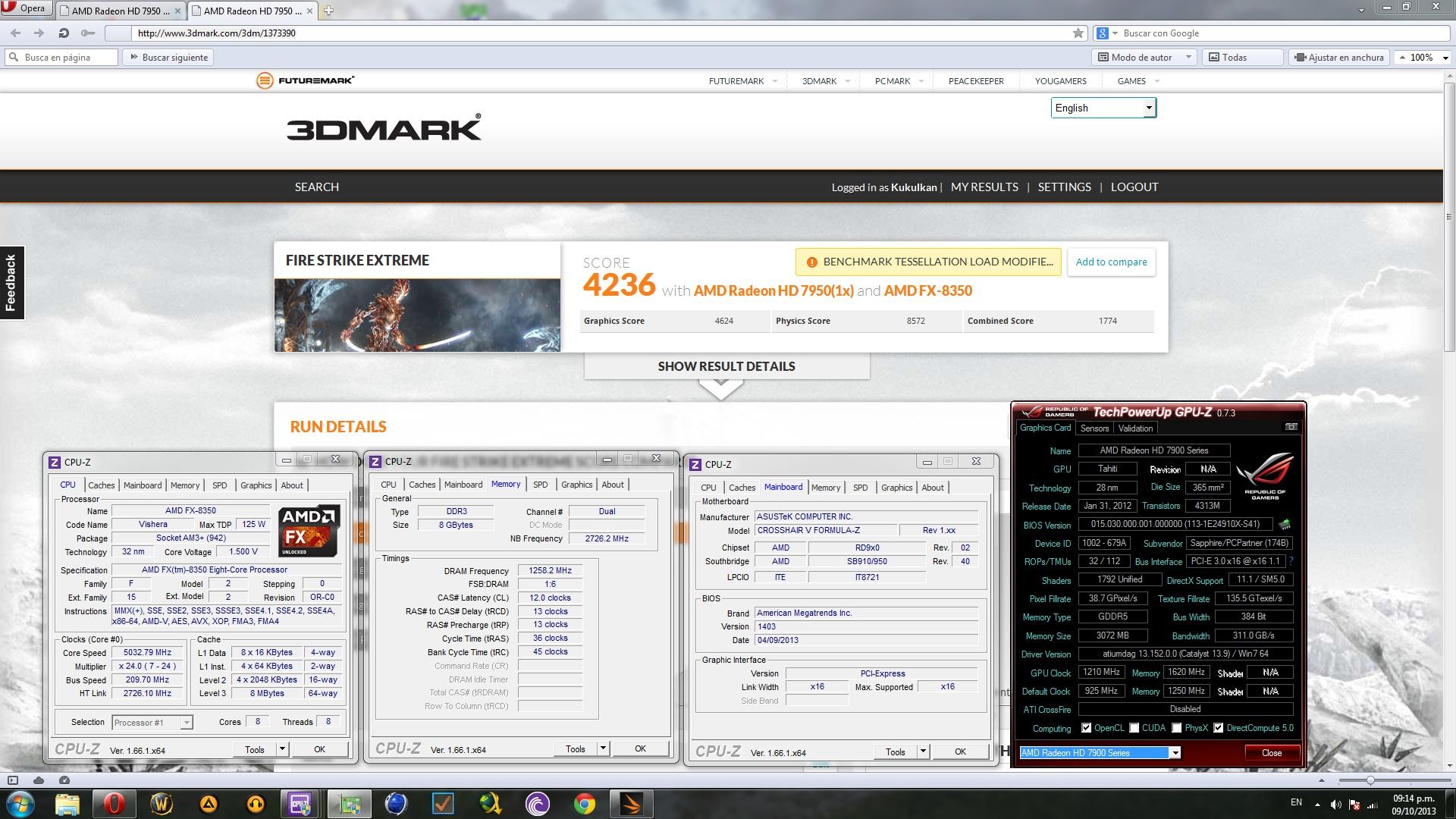This screenshot has height=819, width=1456.
Task: Switch to Caches tab in first CPU-Z window
Action: click(101, 485)
